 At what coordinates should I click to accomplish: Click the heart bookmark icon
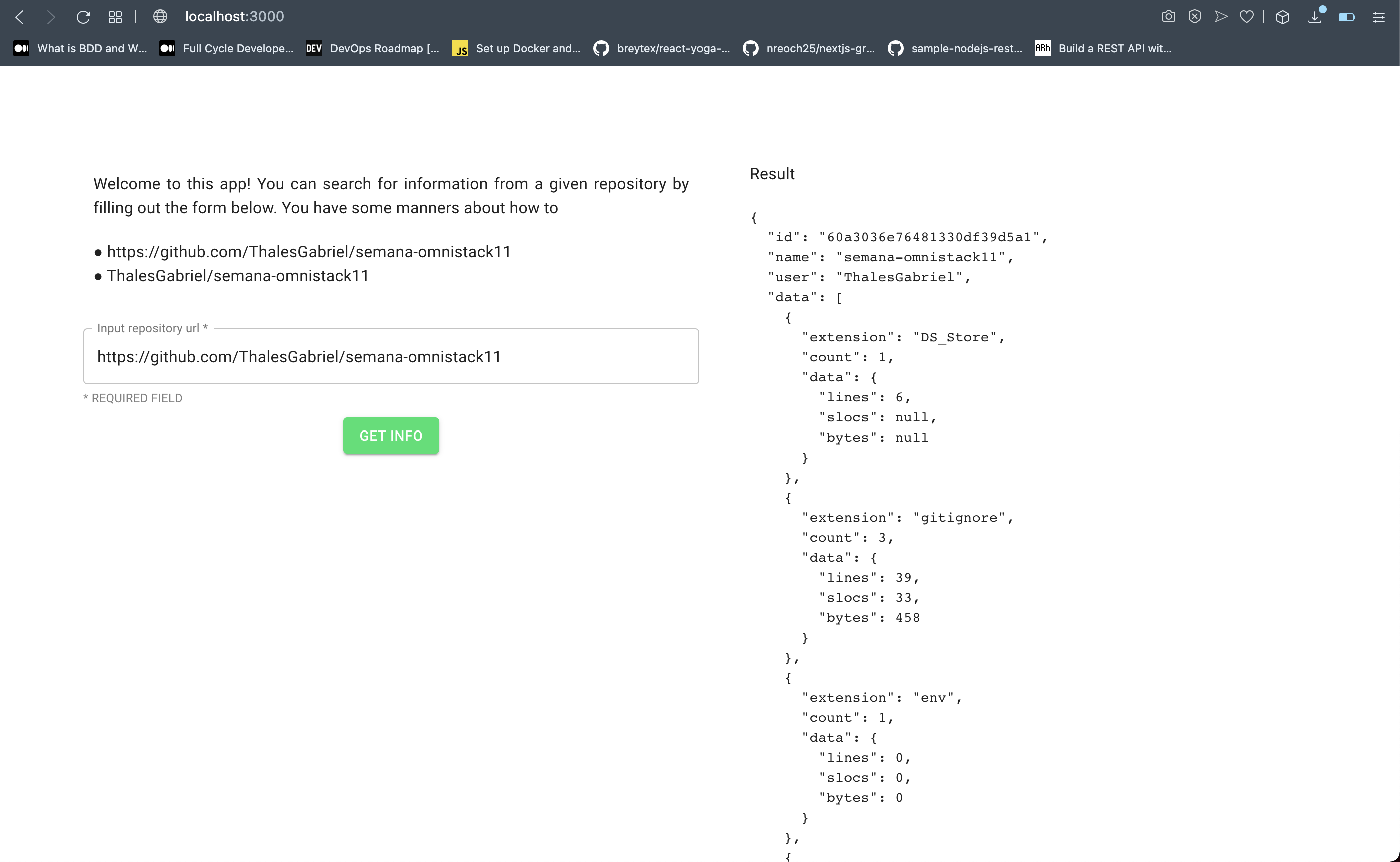point(1247,17)
